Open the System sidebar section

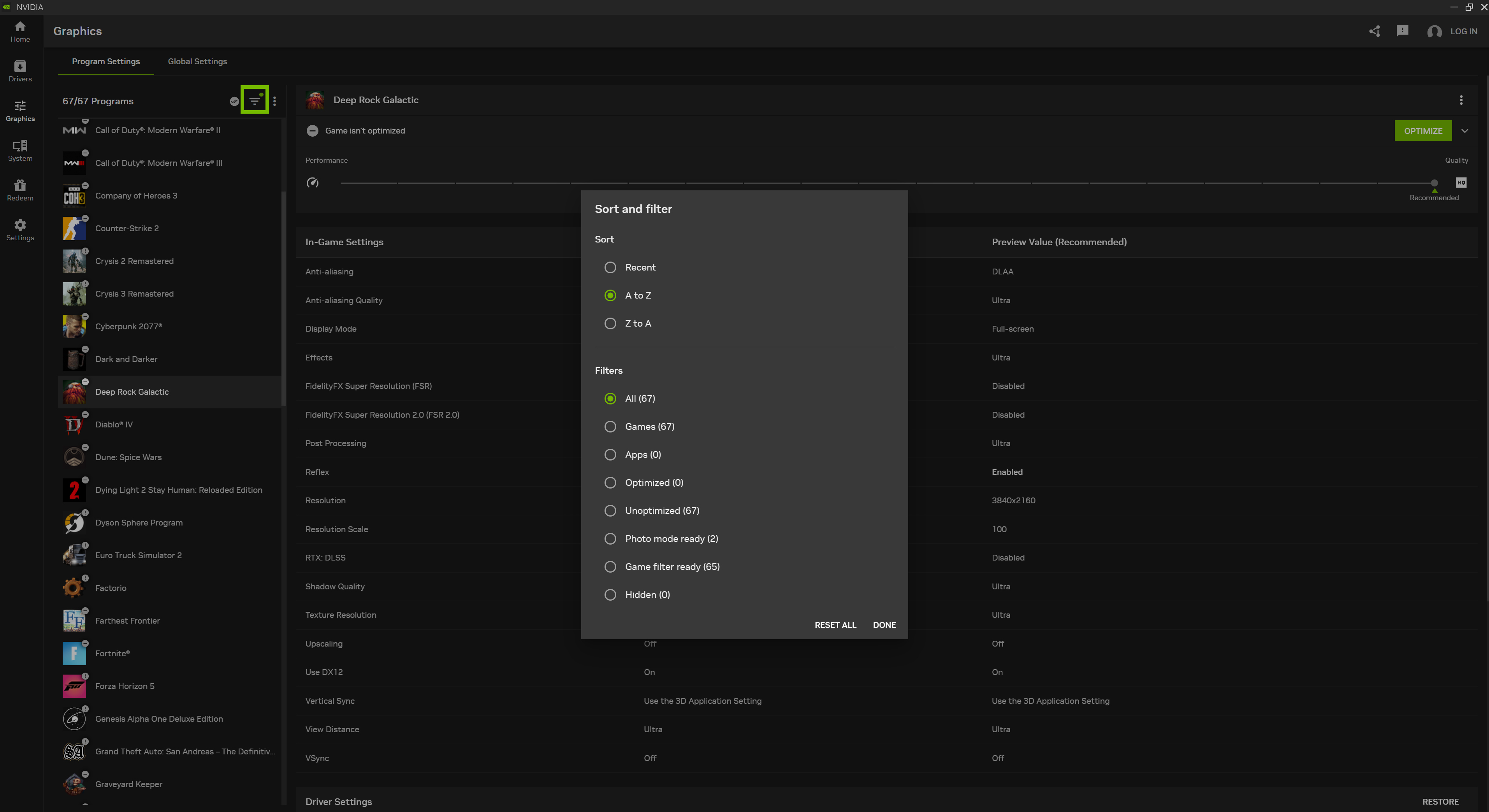[20, 150]
